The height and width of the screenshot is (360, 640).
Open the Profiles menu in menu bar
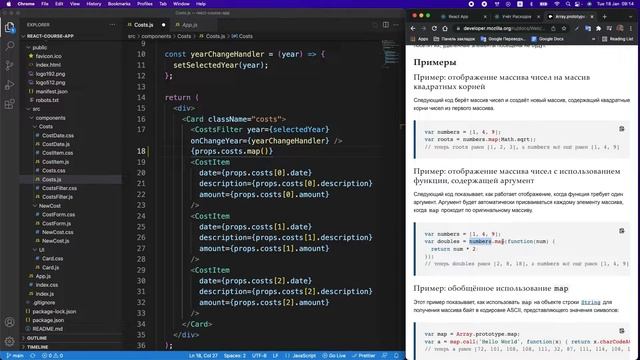pos(144,4)
